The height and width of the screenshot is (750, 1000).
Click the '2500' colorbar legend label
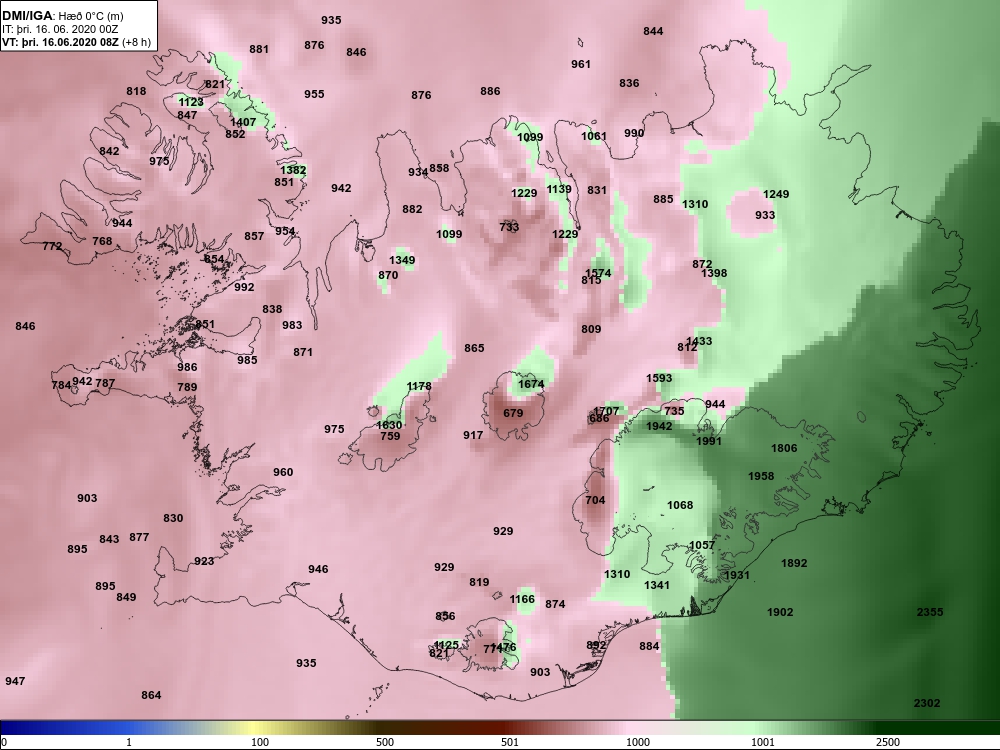pyautogui.click(x=888, y=742)
